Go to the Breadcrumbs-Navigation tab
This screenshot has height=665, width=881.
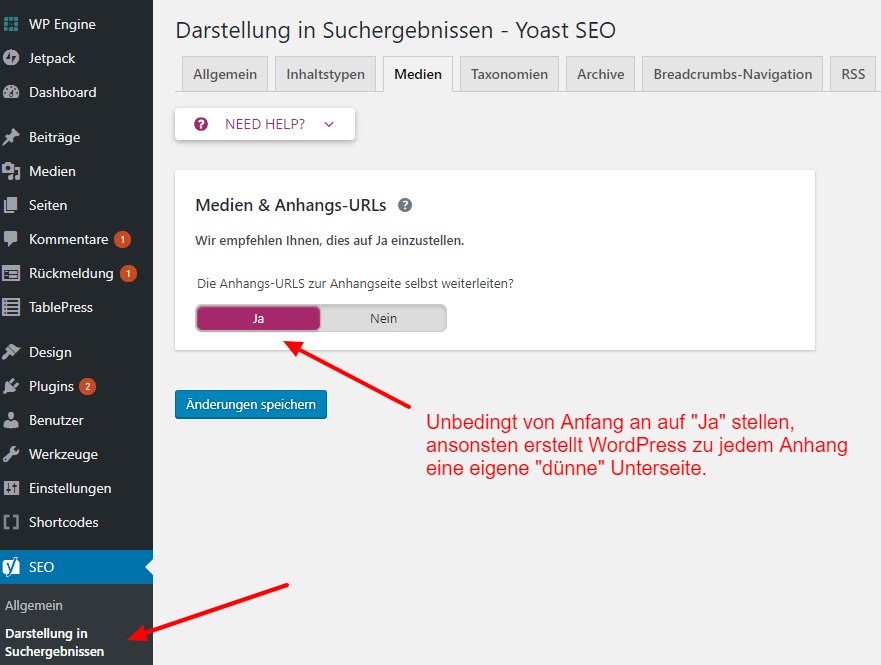[733, 74]
